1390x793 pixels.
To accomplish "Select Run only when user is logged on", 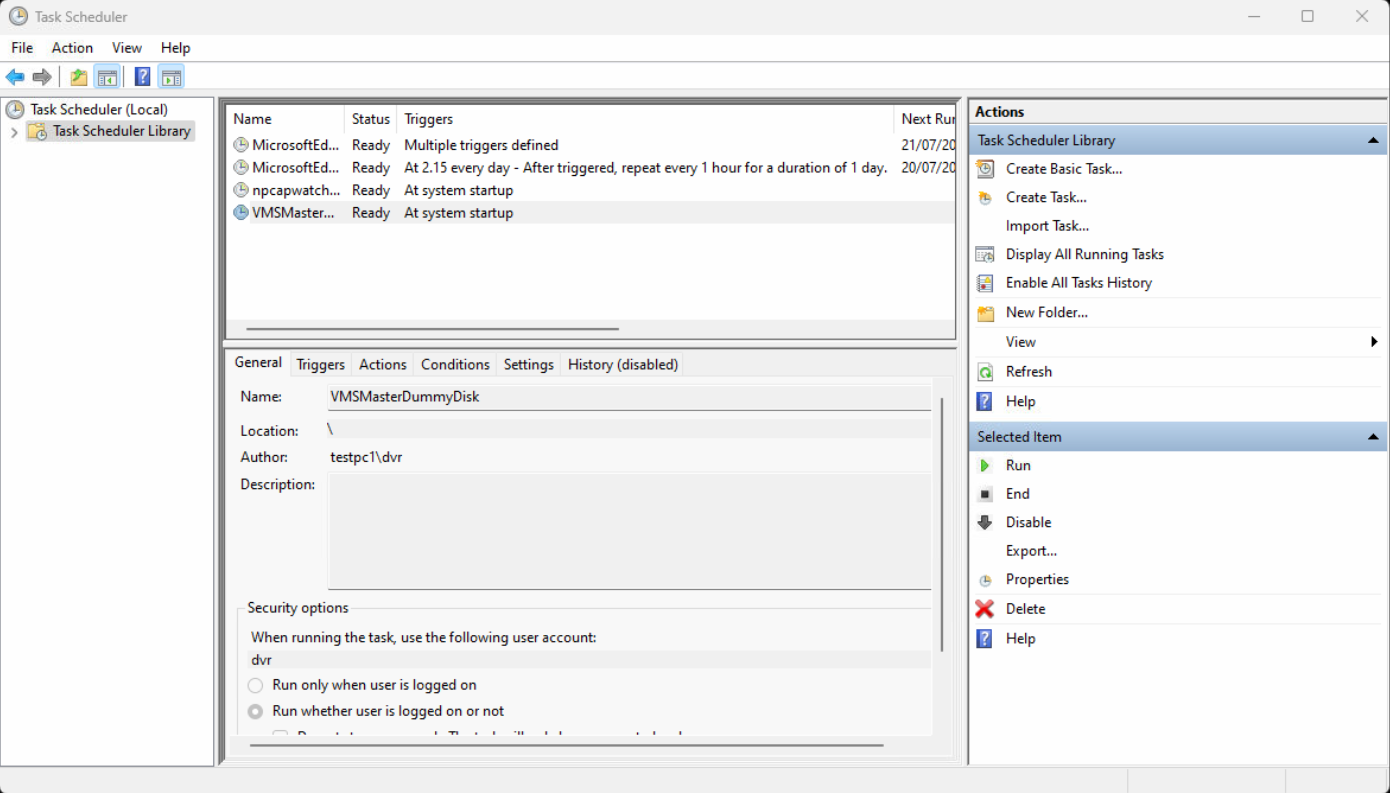I will 255,685.
